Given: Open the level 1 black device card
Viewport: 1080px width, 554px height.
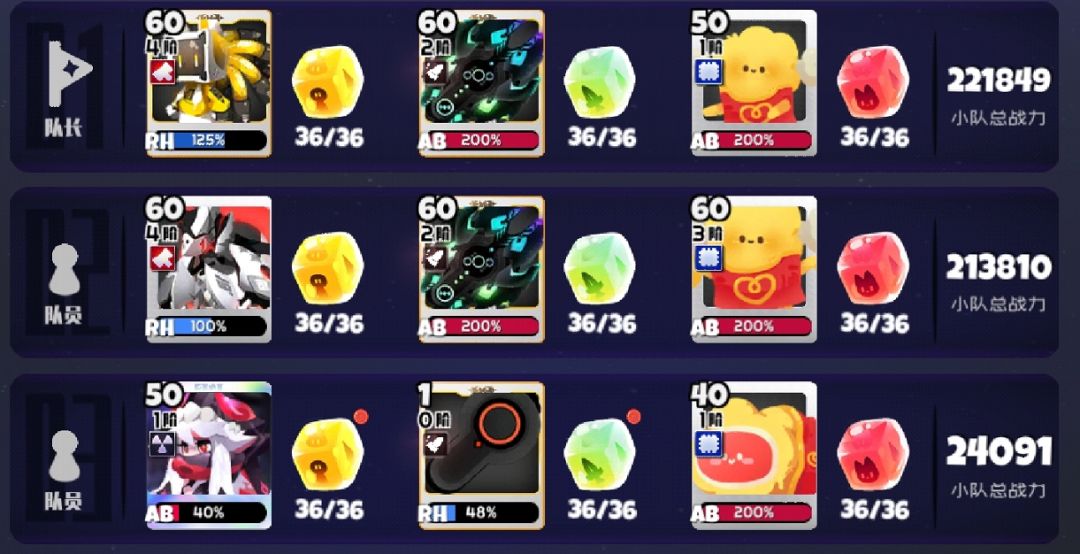Looking at the screenshot, I should [x=481, y=455].
